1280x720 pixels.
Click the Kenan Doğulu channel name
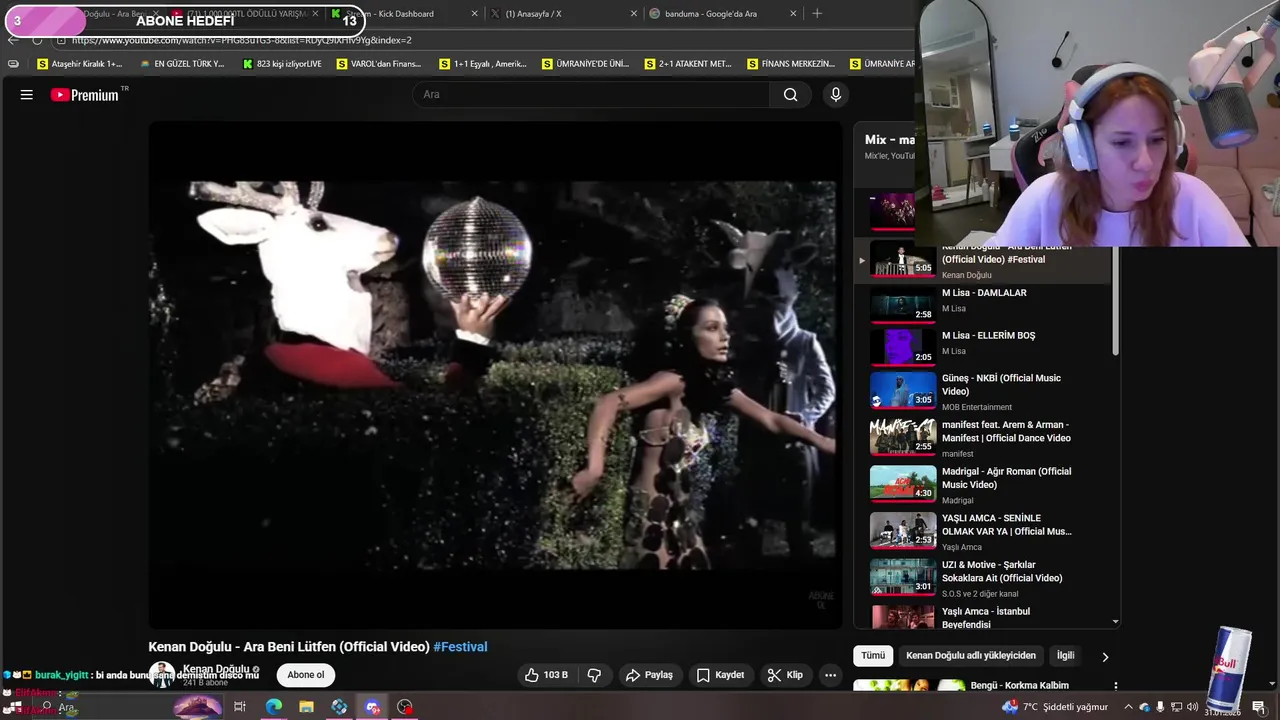coord(216,669)
